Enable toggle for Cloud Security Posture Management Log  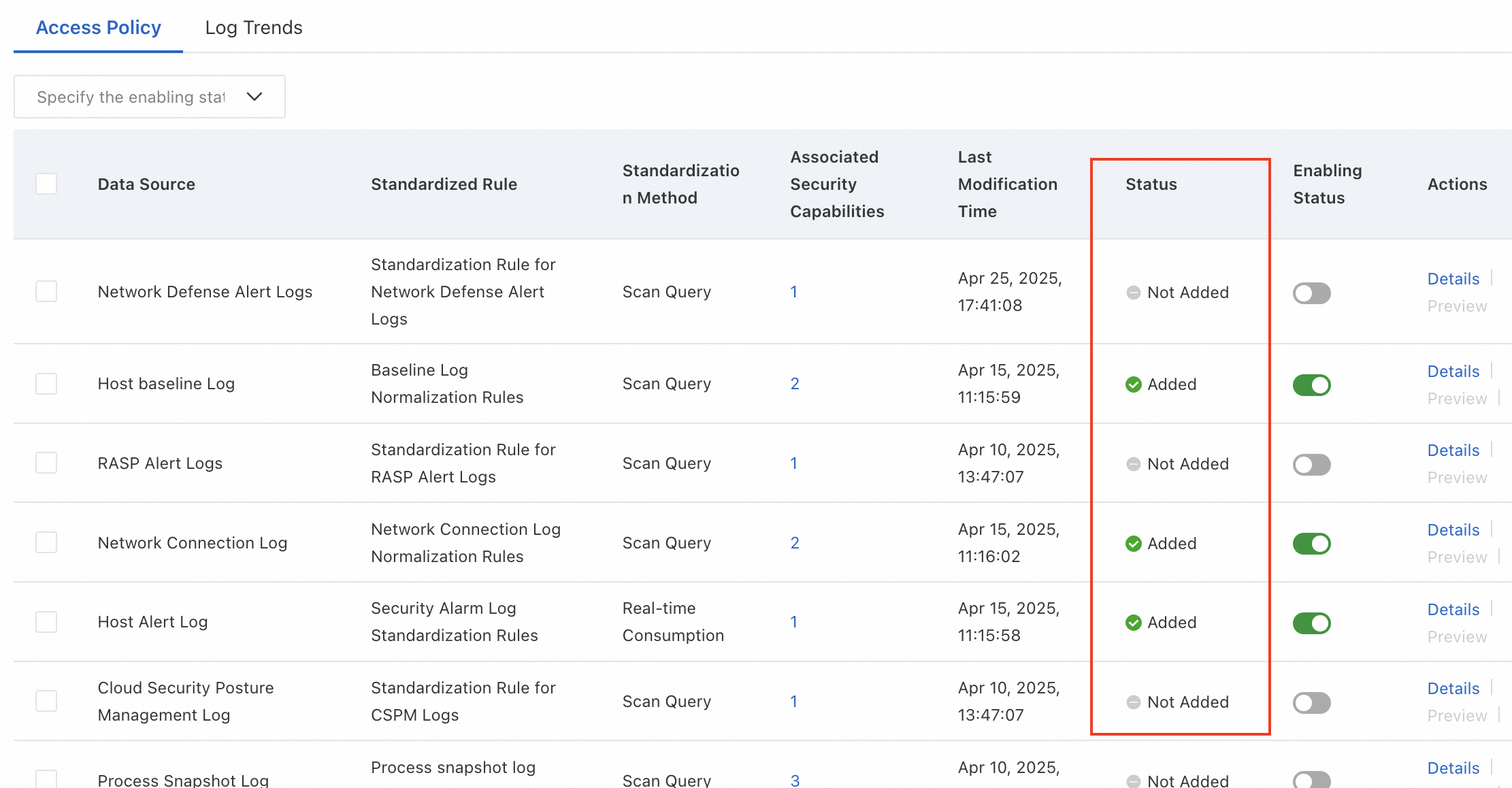click(x=1311, y=703)
